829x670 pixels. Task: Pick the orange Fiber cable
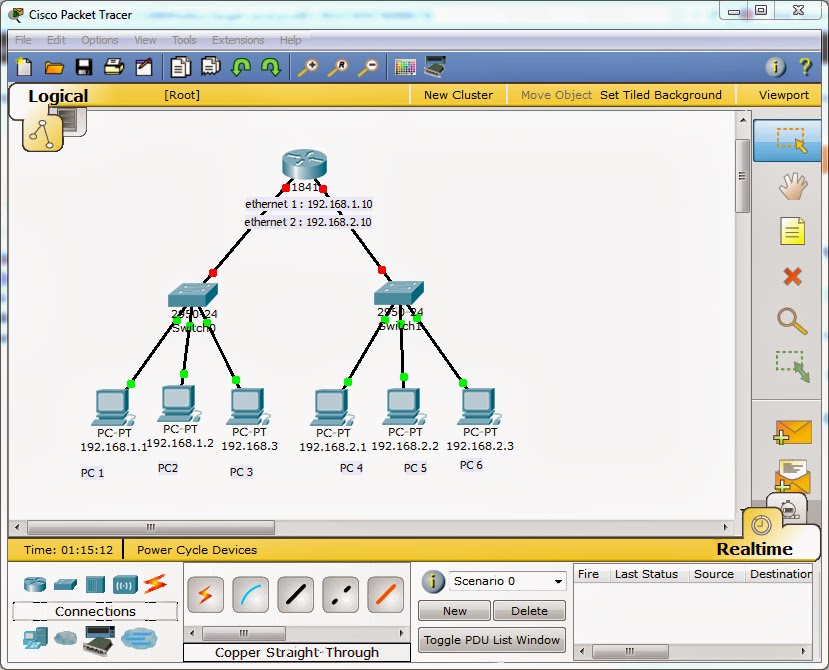tap(385, 595)
